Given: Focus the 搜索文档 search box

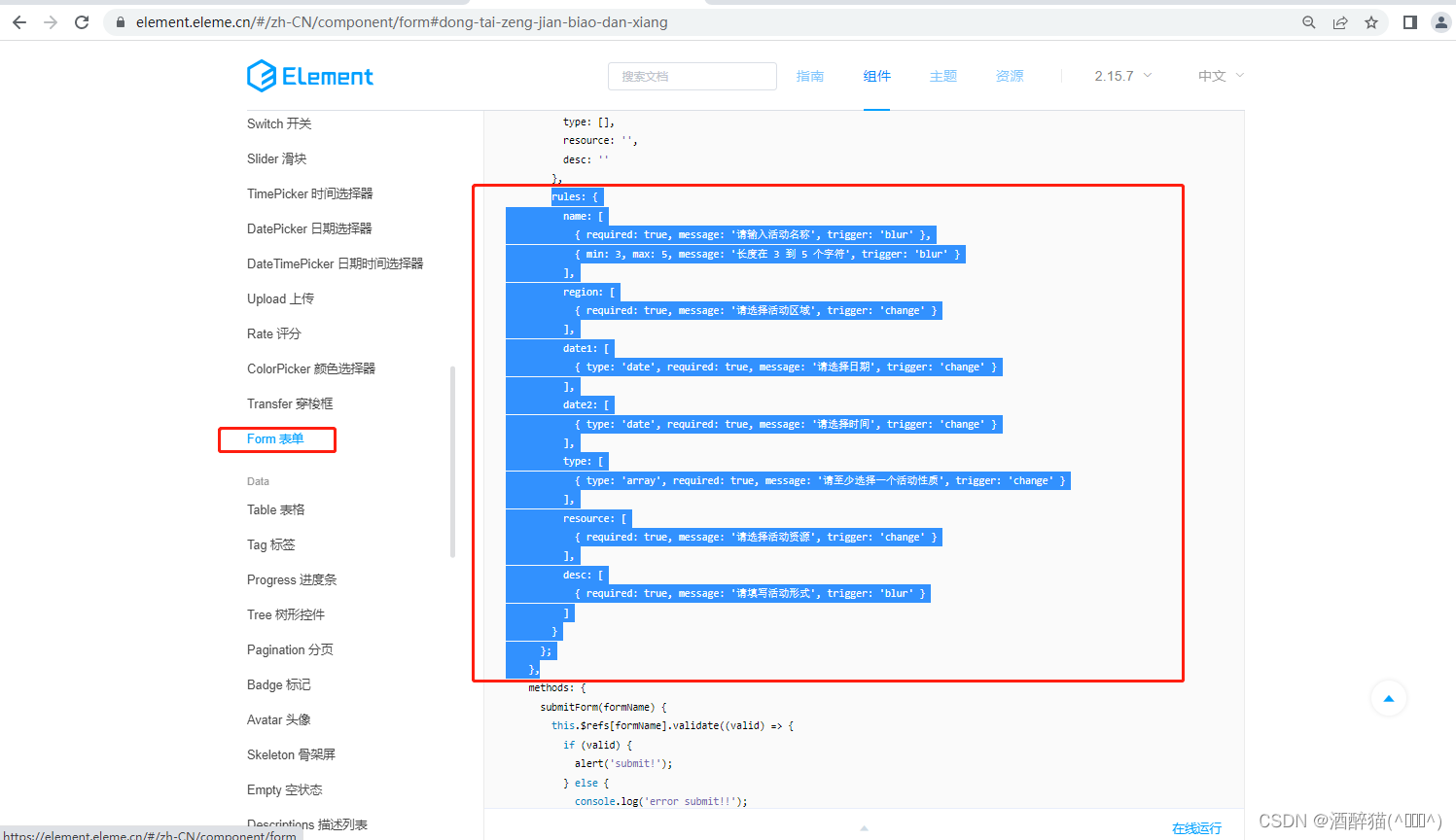Looking at the screenshot, I should 692,76.
